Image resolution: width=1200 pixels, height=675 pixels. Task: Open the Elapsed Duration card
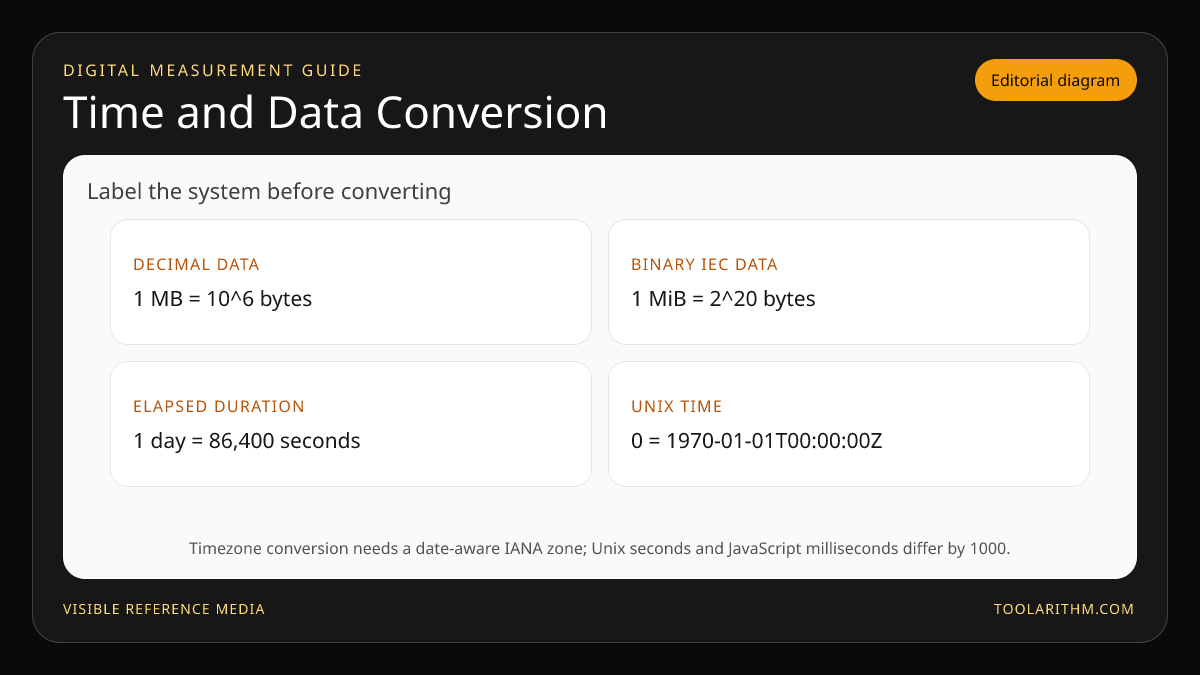tap(351, 424)
